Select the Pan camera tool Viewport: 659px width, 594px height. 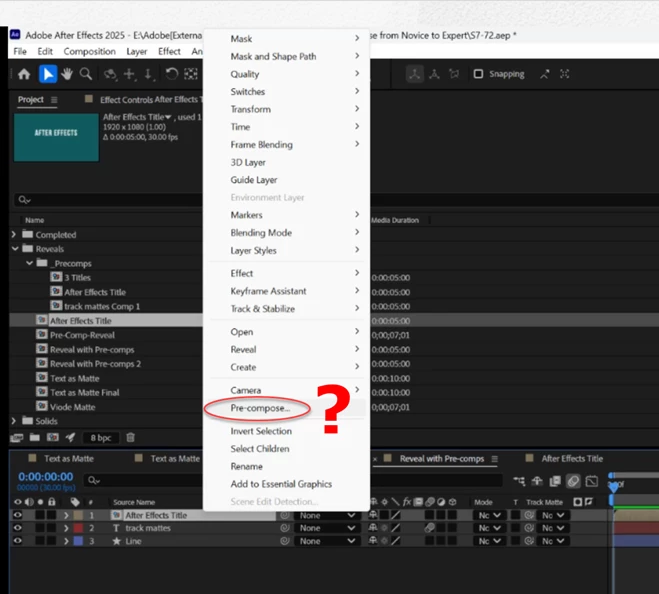click(x=129, y=74)
